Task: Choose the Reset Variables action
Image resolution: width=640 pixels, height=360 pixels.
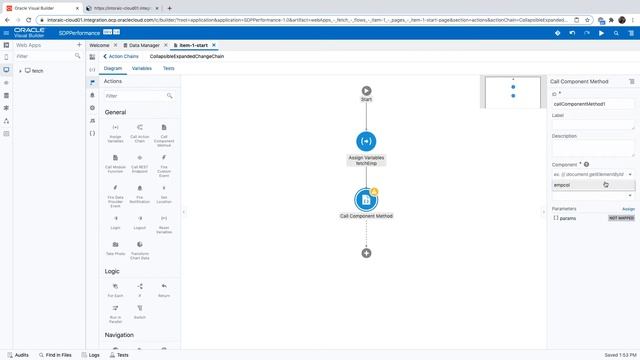Action: click(164, 224)
